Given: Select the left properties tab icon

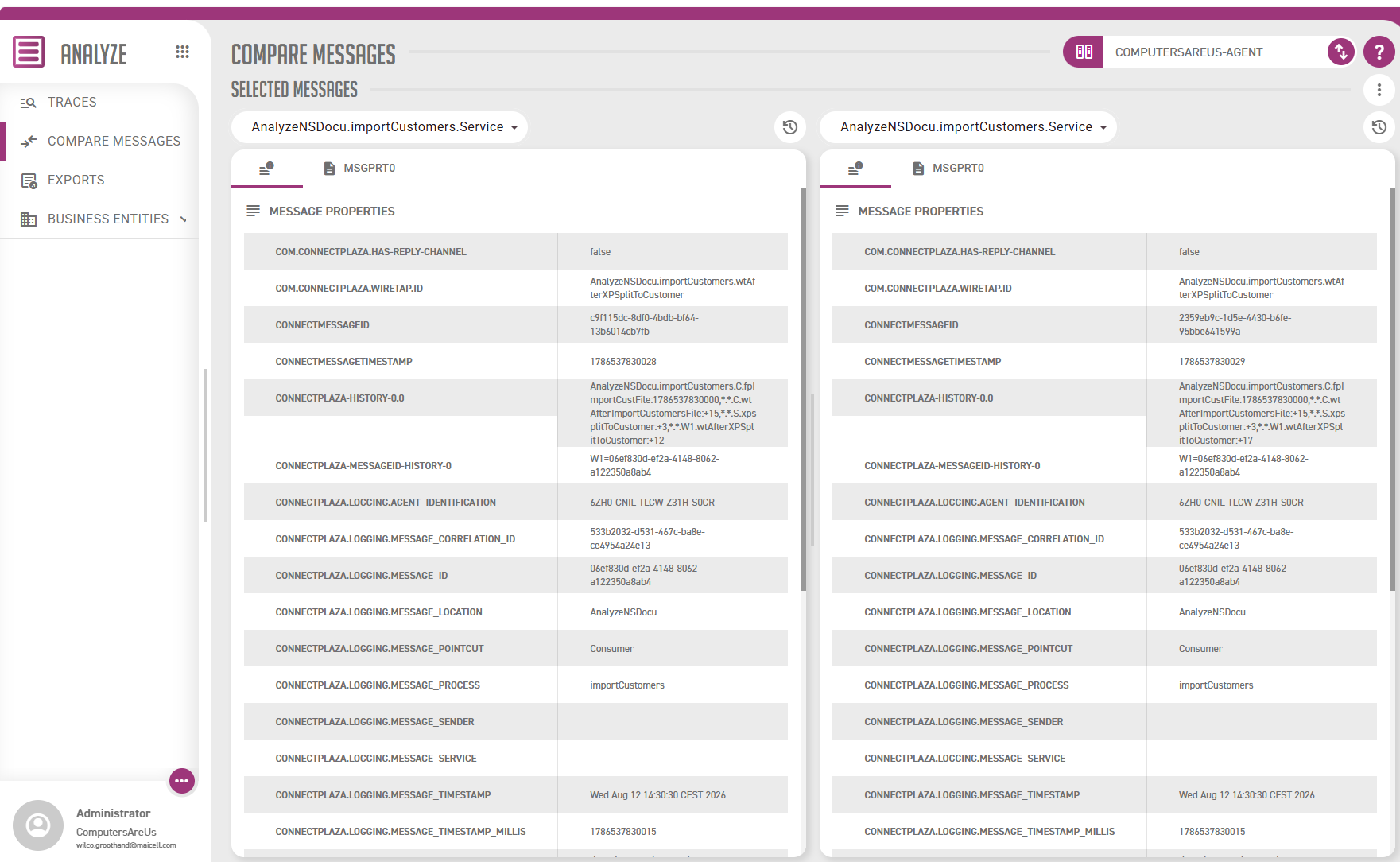Looking at the screenshot, I should coord(267,168).
